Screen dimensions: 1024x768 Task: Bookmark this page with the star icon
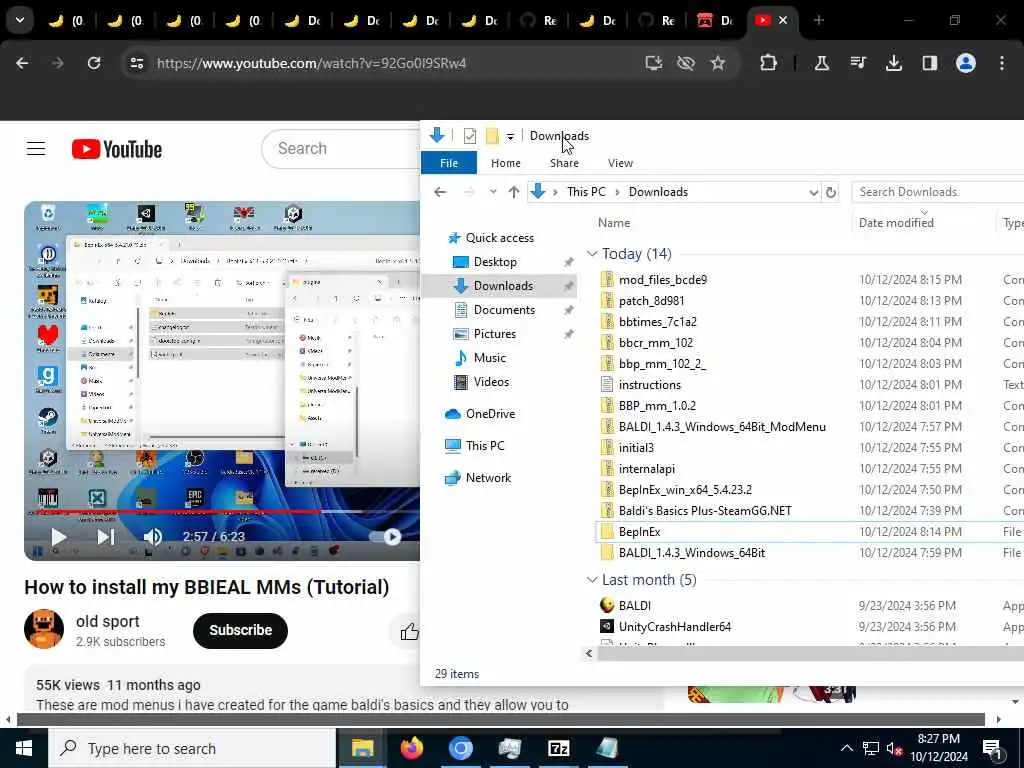click(x=718, y=63)
